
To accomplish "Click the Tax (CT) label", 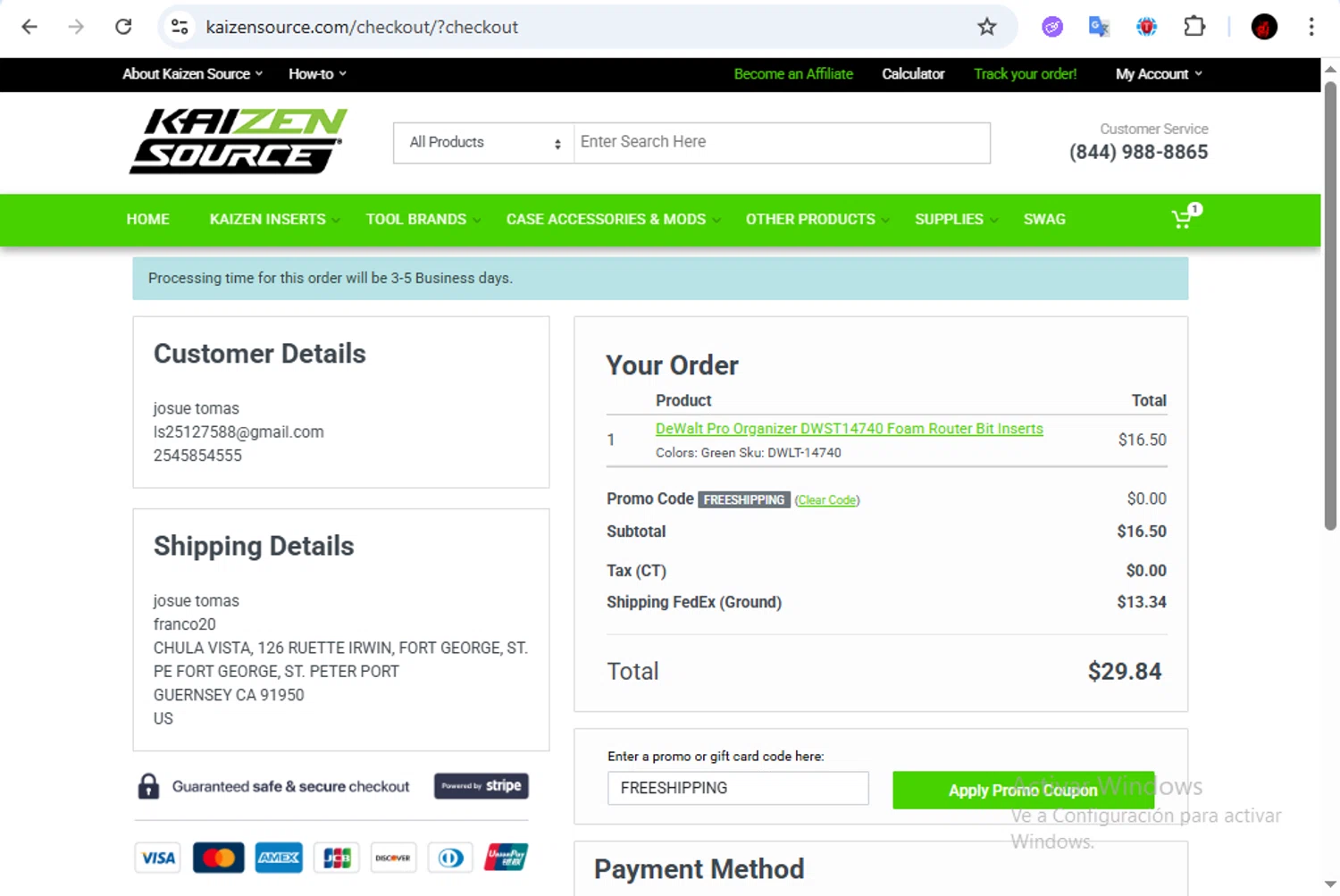I will [636, 570].
